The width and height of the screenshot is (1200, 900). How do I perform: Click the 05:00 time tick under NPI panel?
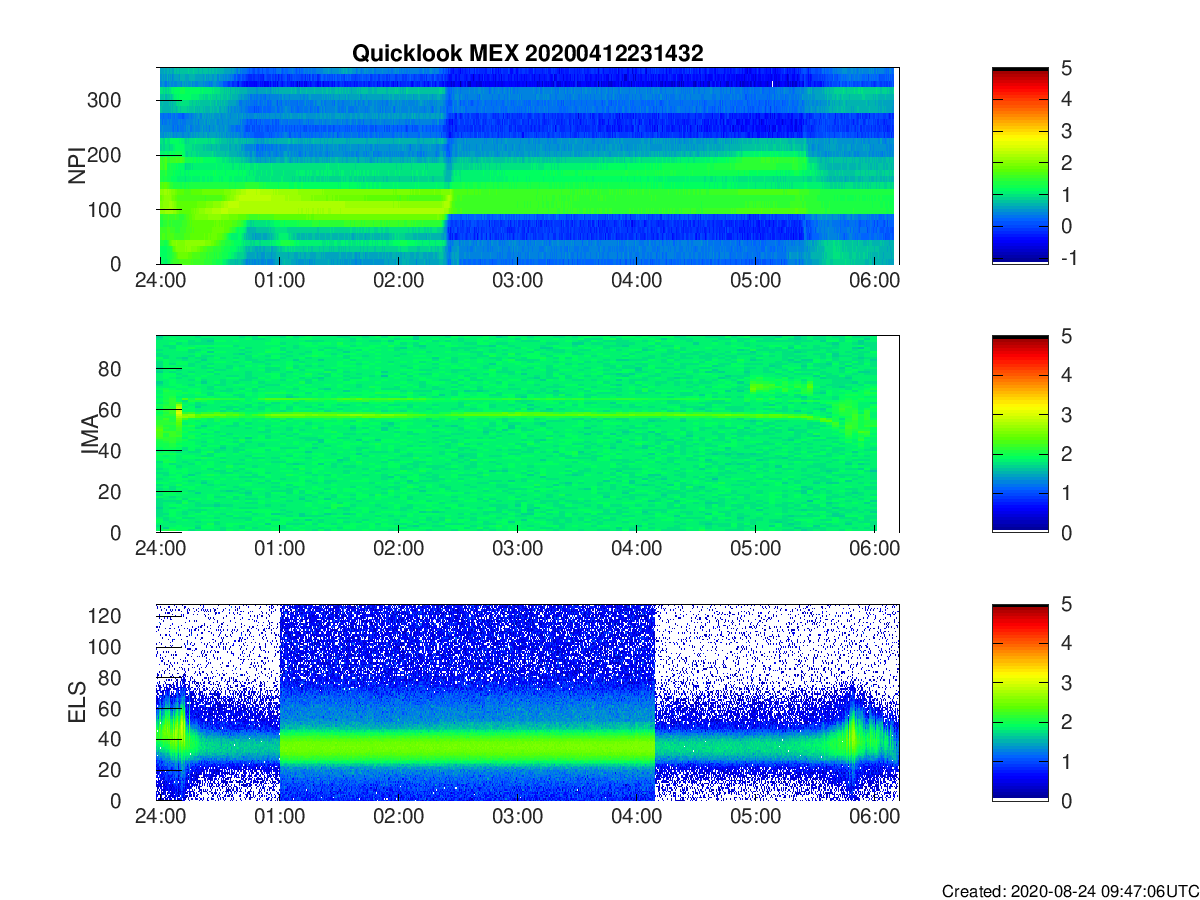pyautogui.click(x=755, y=281)
